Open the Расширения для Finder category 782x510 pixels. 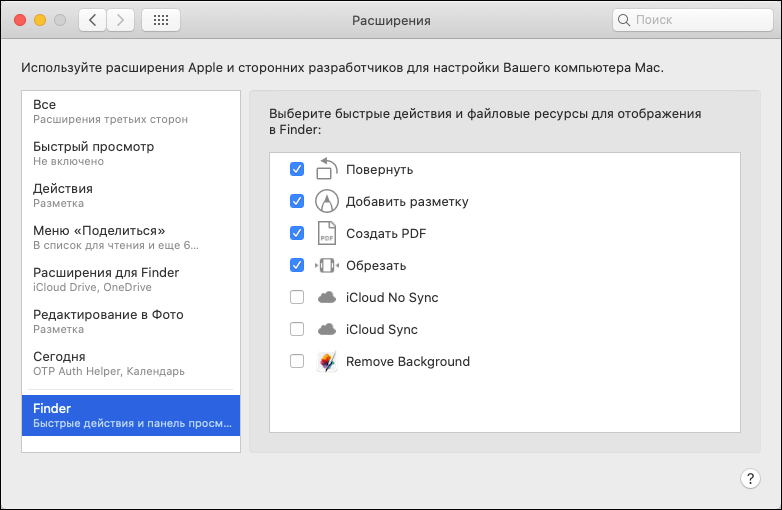pyautogui.click(x=131, y=279)
